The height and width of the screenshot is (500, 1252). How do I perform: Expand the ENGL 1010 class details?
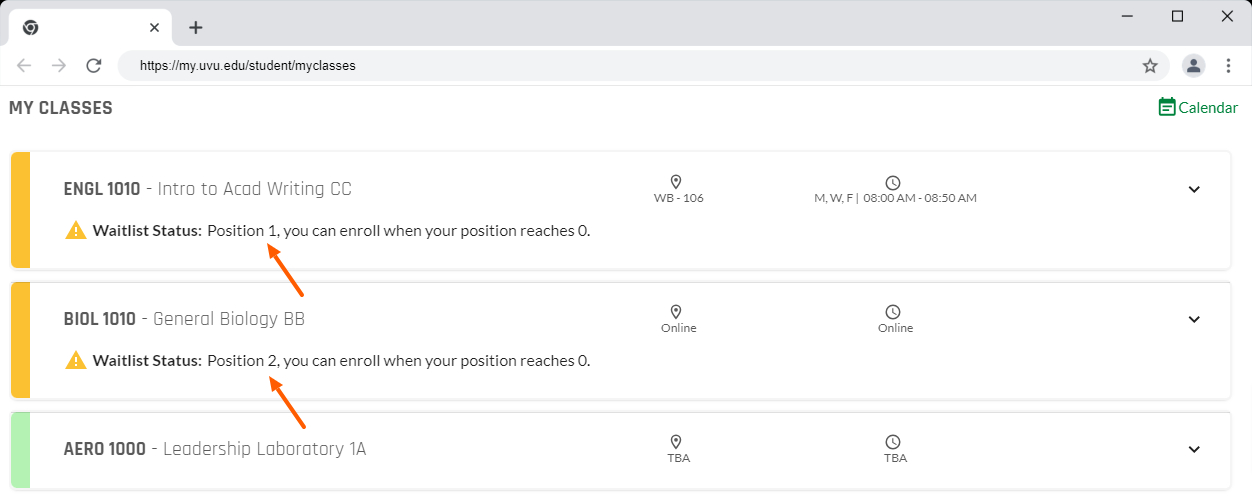(x=1194, y=190)
